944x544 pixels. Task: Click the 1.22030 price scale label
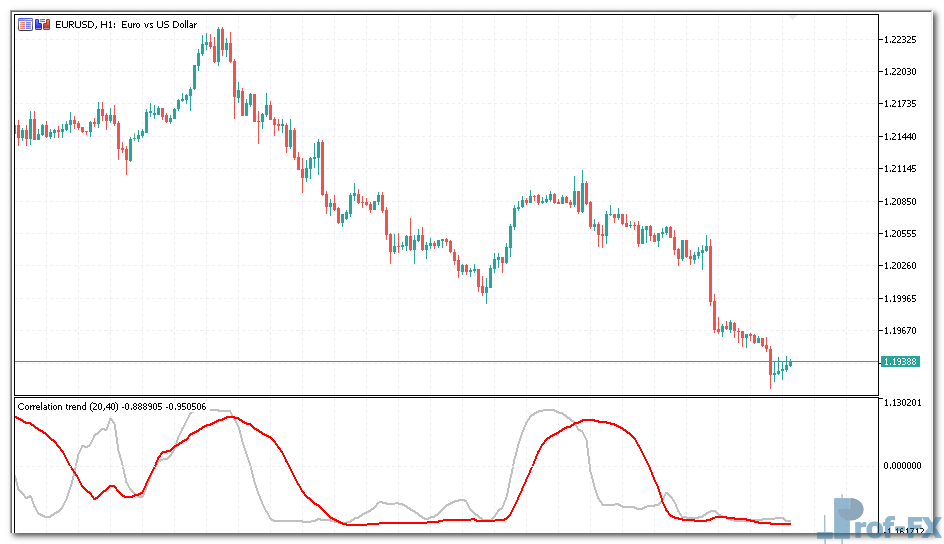pyautogui.click(x=900, y=72)
